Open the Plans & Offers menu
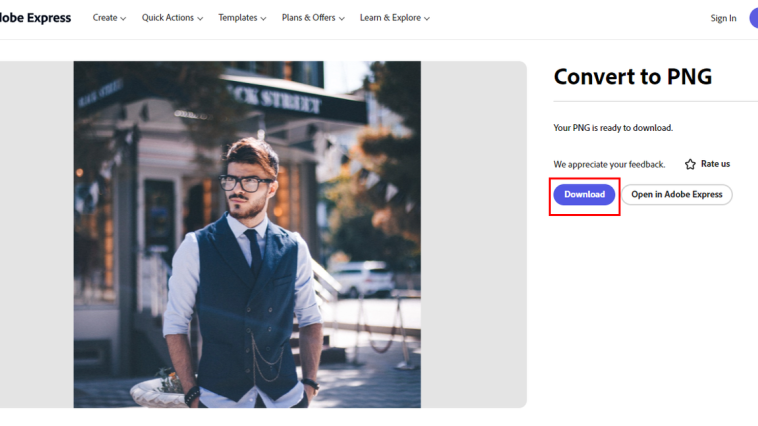Viewport: 758px width, 426px height. pos(308,18)
